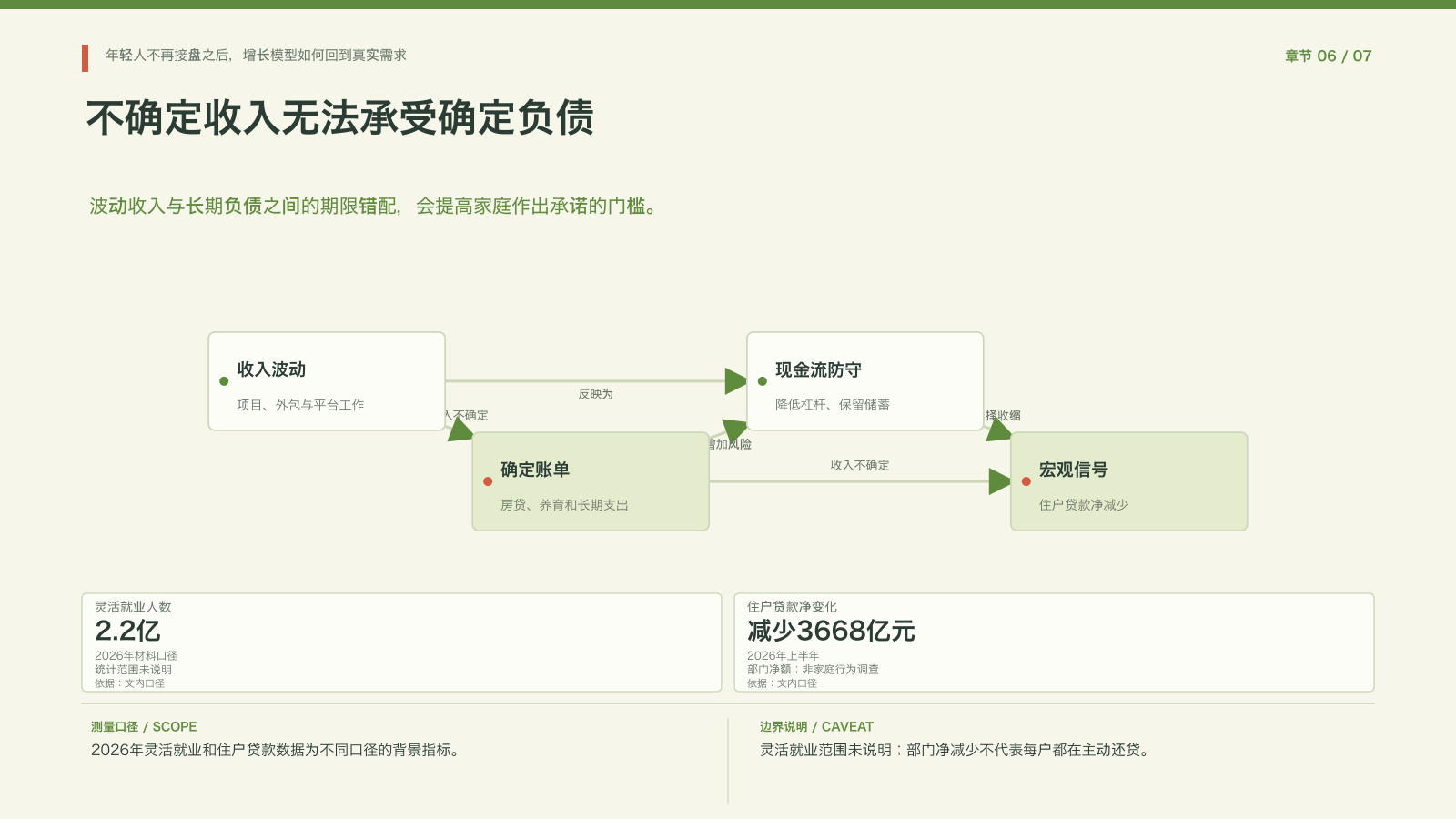Click the text 降低杠杆、保留储蓄
The width and height of the screenshot is (1456, 819).
833,405
